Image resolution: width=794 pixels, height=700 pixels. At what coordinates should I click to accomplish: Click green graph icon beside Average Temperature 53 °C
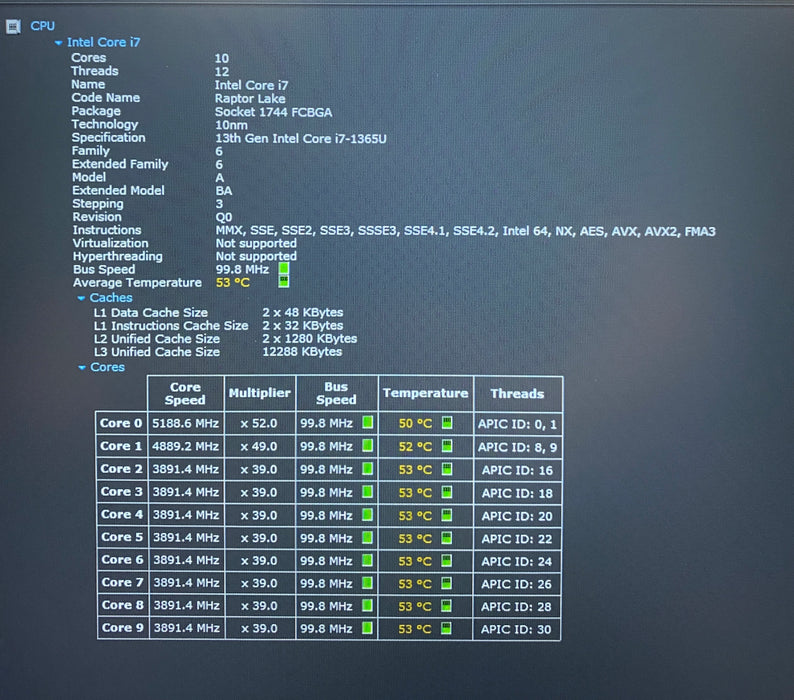284,282
